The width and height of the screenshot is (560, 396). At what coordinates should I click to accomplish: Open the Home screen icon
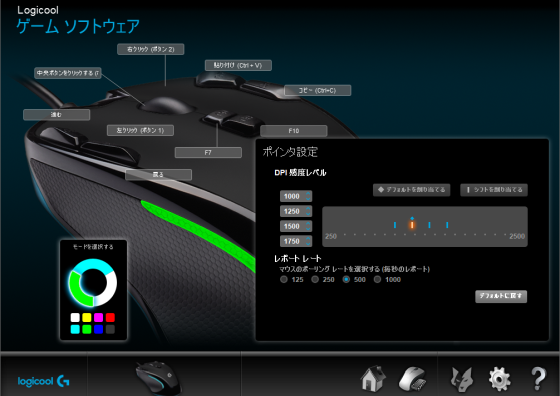372,378
